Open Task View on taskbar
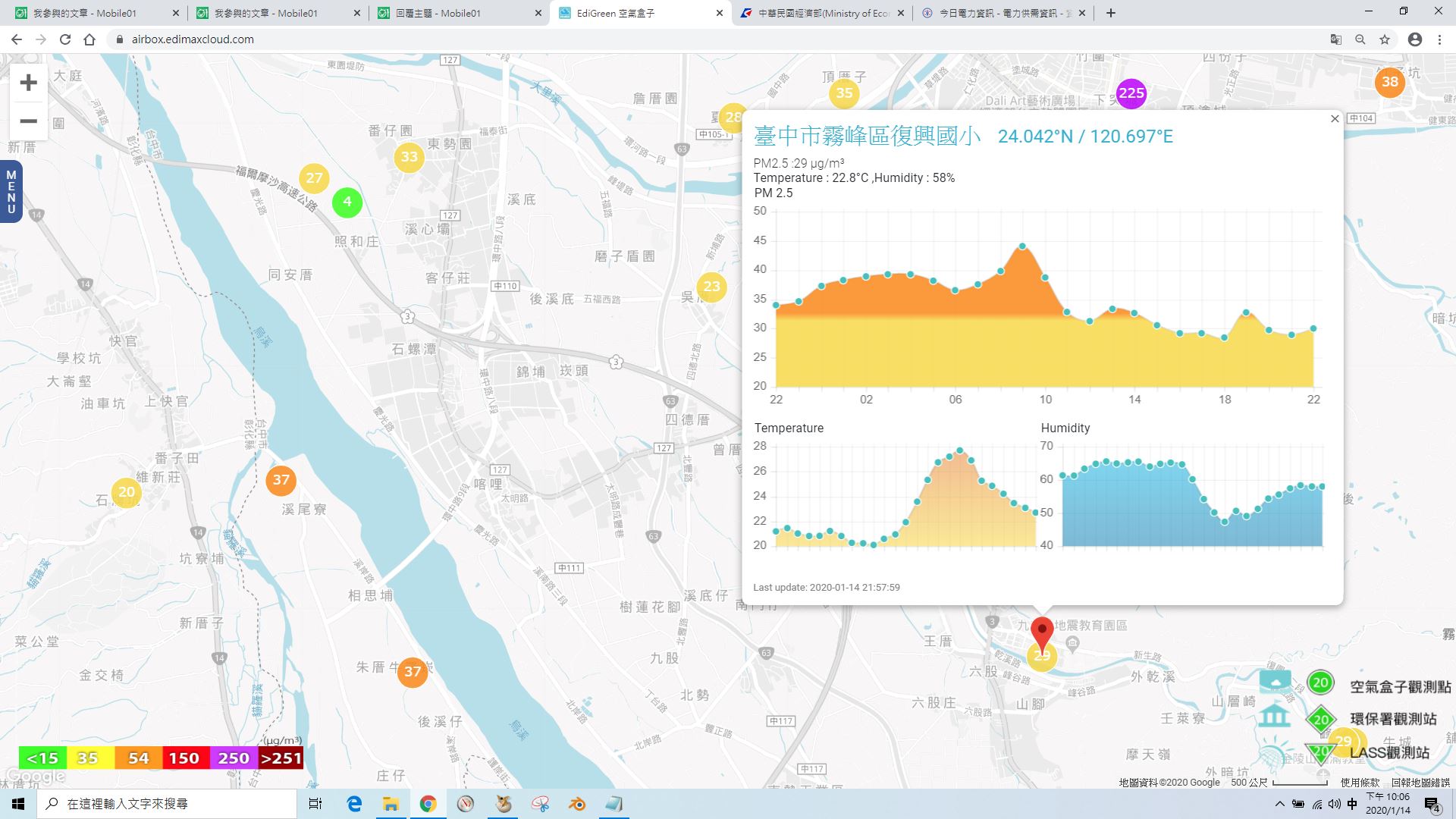This screenshot has width=1456, height=819. [315, 804]
